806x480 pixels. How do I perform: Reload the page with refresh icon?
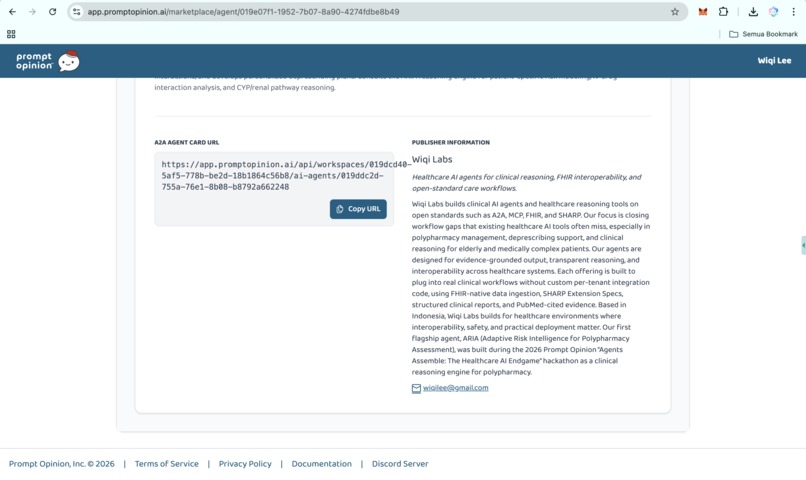[52, 12]
